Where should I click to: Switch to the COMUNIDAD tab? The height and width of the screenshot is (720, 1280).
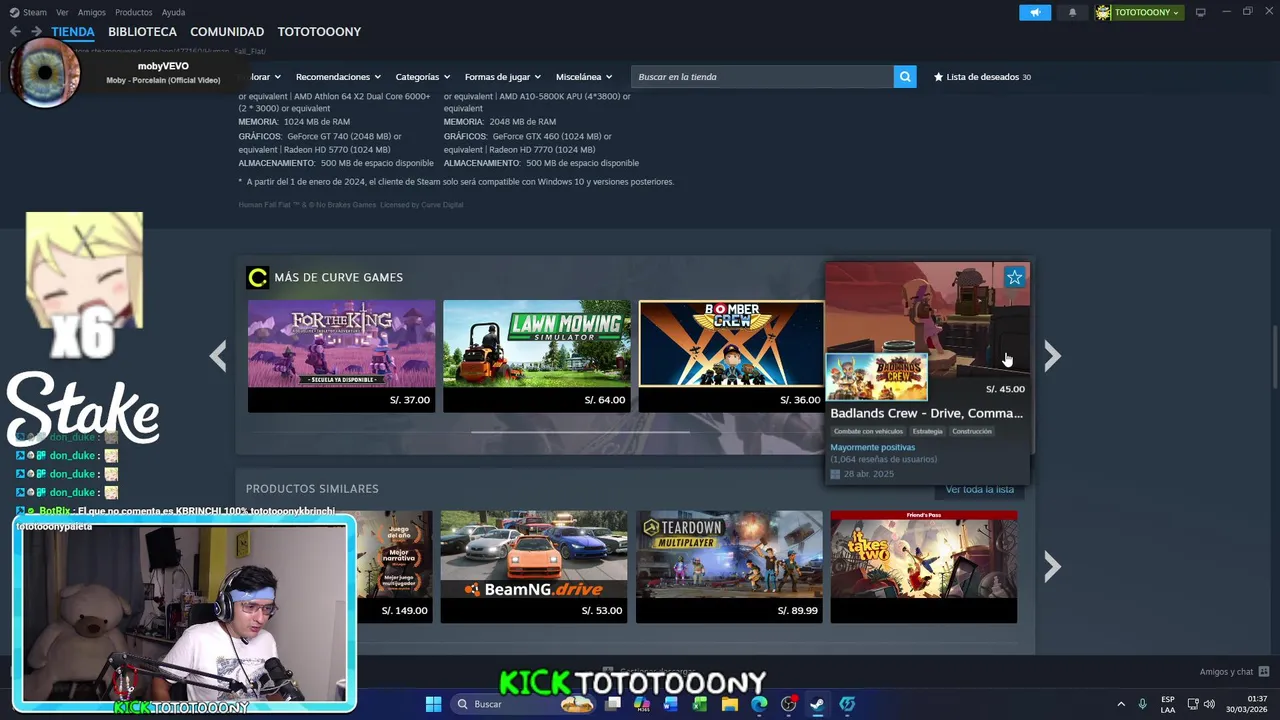pyautogui.click(x=227, y=32)
